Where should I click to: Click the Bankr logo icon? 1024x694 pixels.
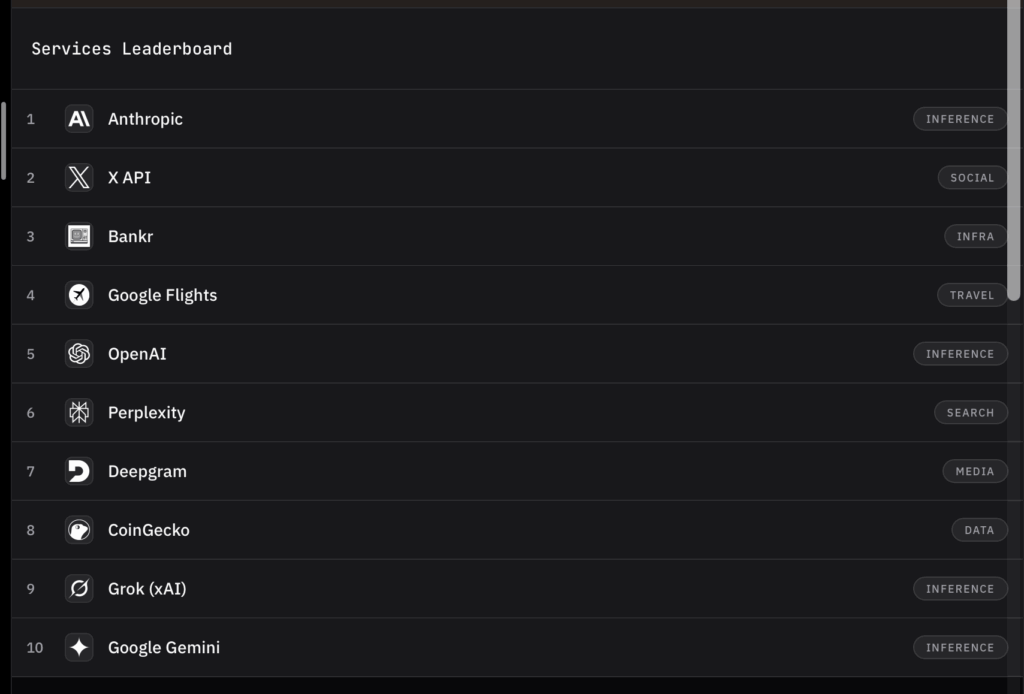[79, 237]
